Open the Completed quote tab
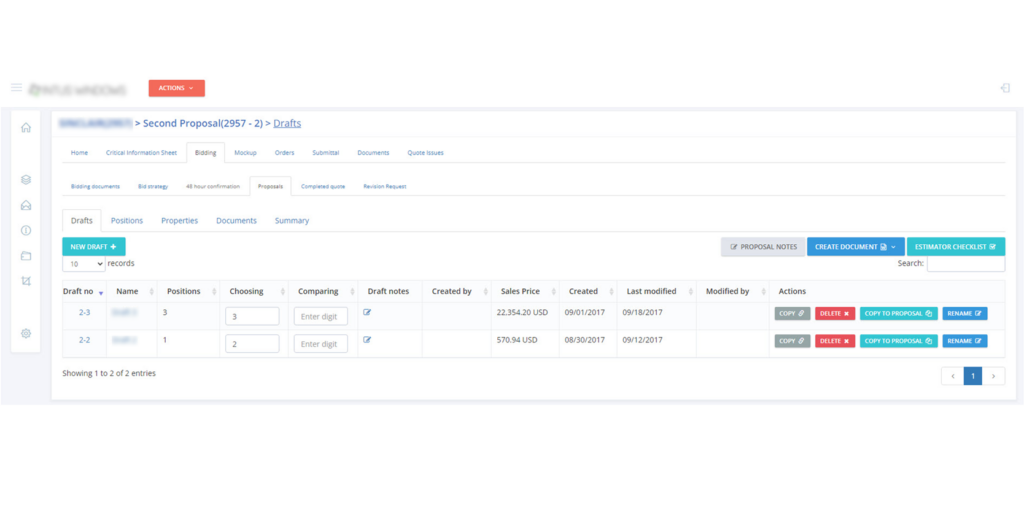1024x508 pixels. point(323,186)
